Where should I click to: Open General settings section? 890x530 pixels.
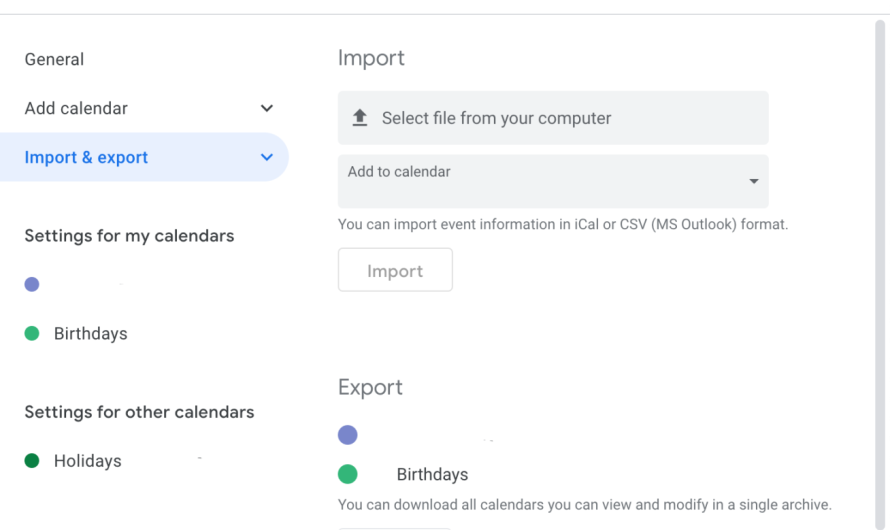pyautogui.click(x=54, y=60)
